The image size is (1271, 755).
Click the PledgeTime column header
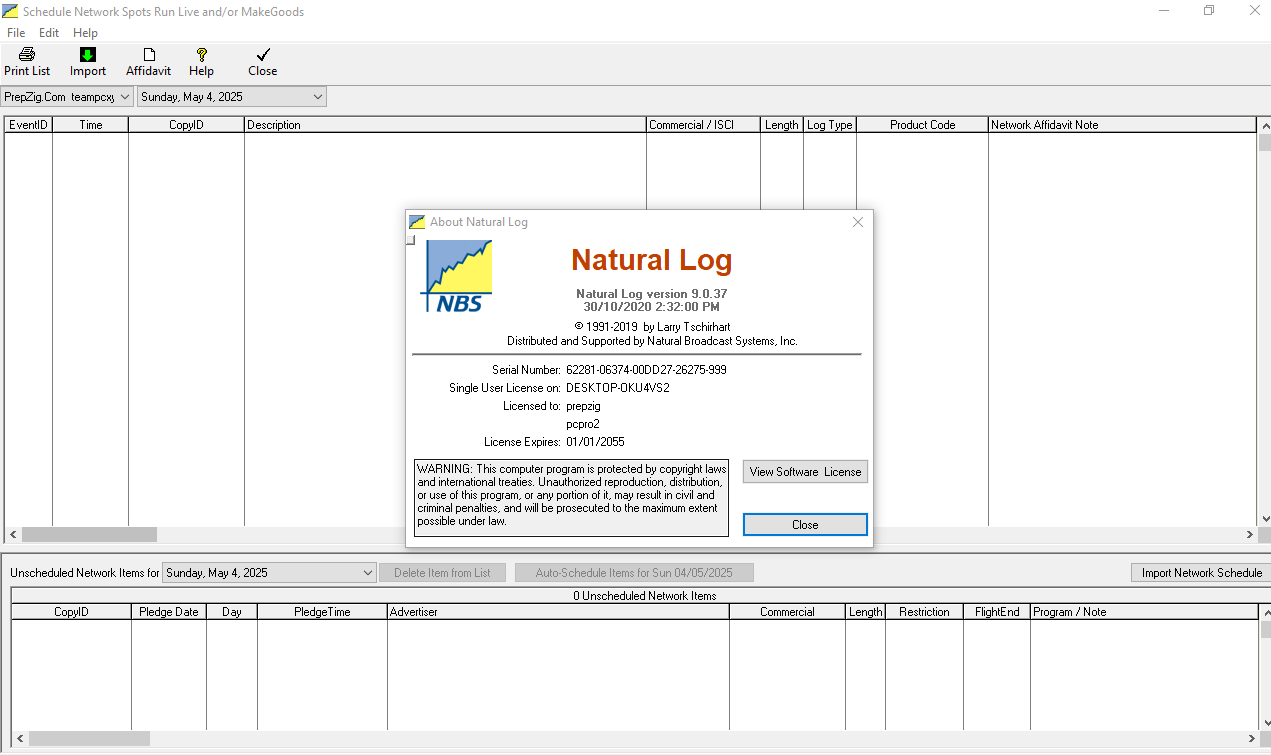[322, 612]
